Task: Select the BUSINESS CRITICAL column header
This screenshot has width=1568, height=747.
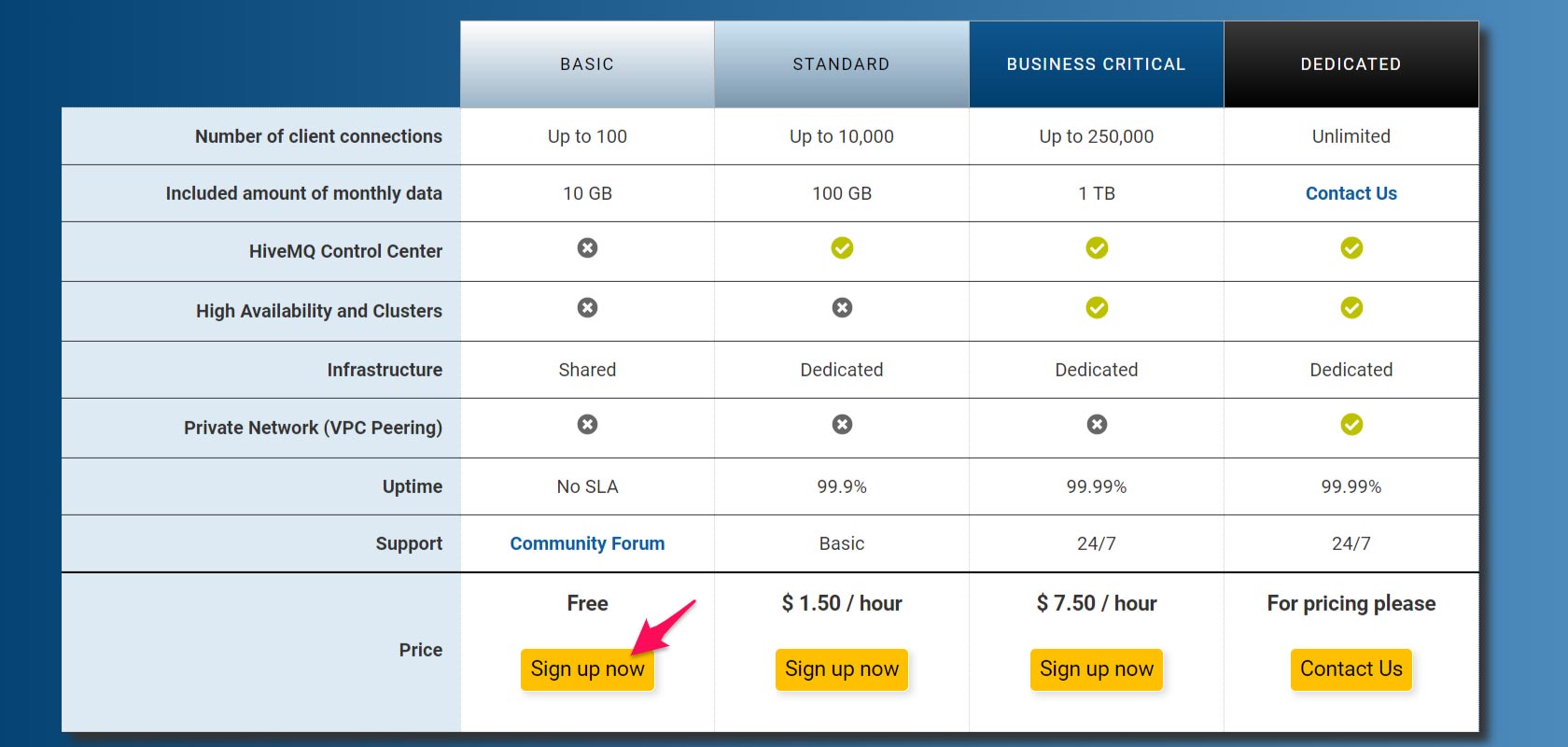Action: tap(1097, 64)
